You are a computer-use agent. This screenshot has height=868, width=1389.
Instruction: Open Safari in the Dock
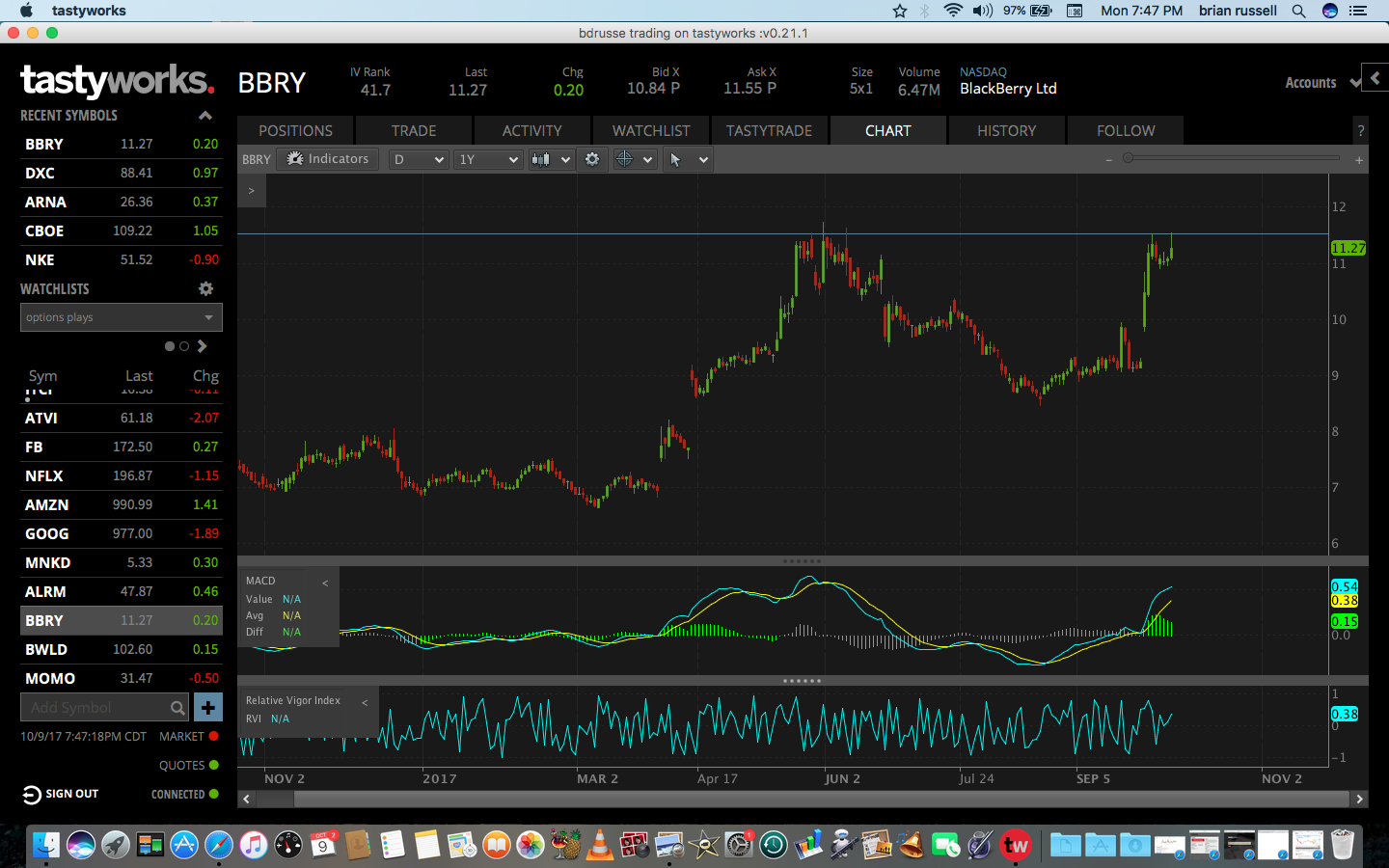pyautogui.click(x=219, y=846)
